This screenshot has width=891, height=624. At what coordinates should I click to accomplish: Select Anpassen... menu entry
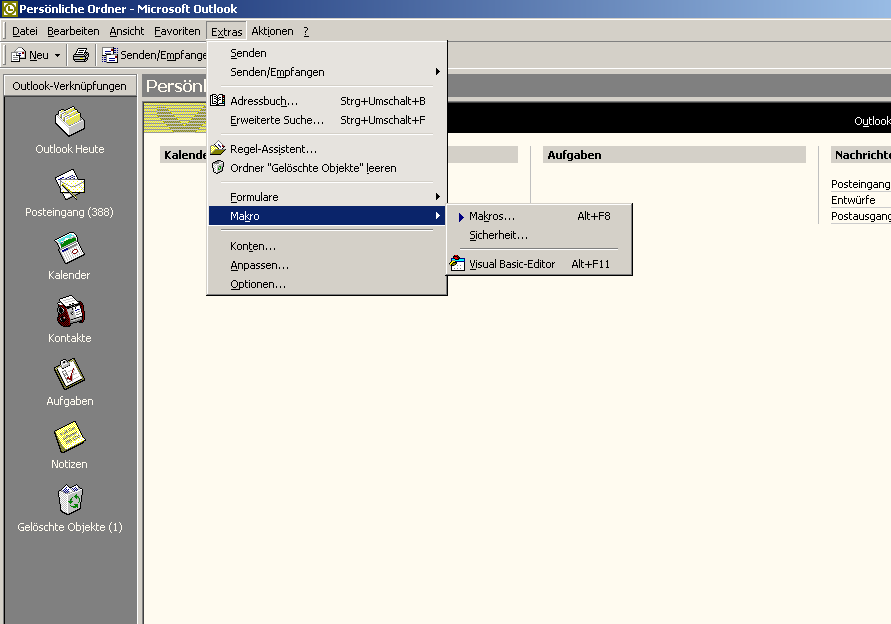(x=327, y=265)
